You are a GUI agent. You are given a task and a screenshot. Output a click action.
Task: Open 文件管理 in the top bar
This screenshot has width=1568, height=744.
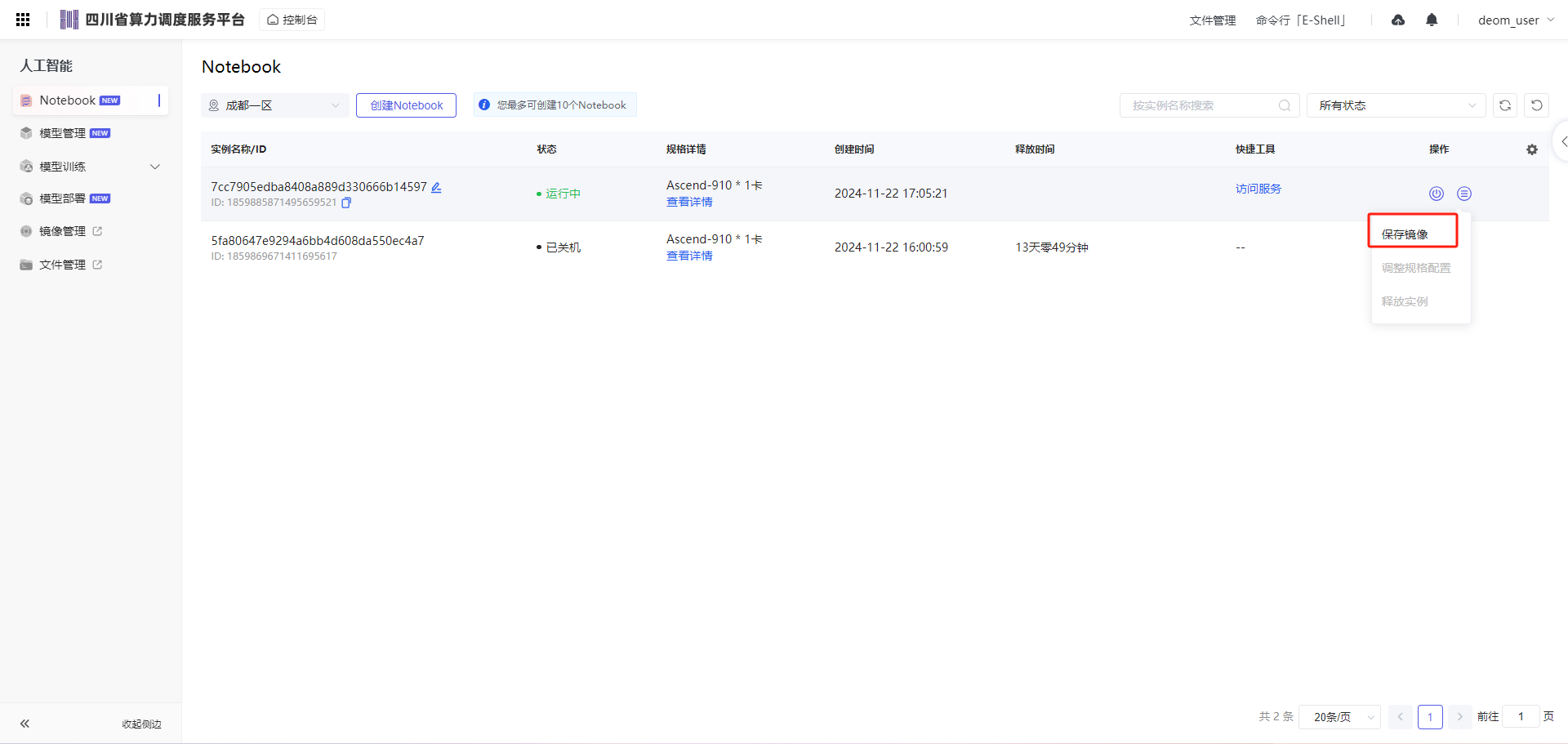click(1212, 20)
